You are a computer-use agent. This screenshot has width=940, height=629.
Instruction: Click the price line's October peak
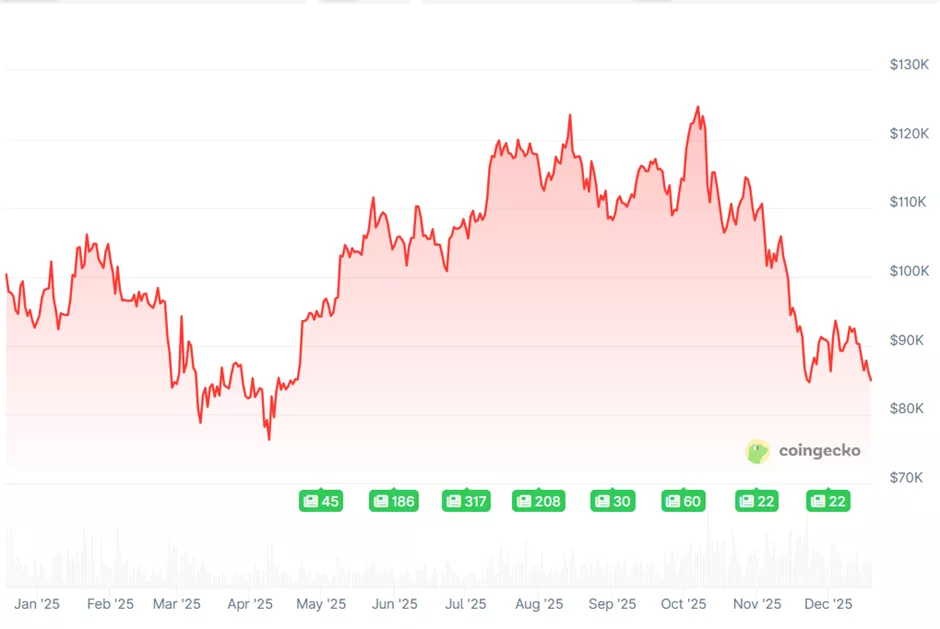coord(697,108)
